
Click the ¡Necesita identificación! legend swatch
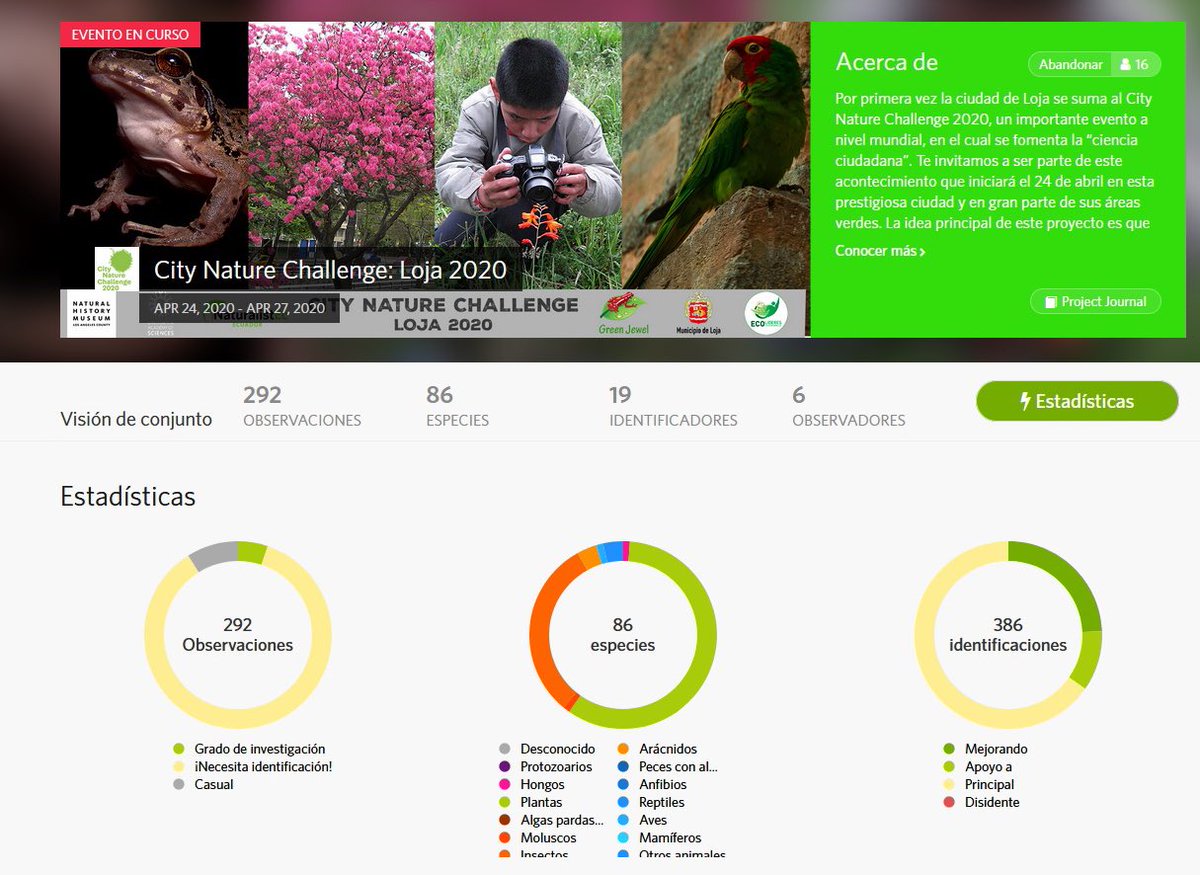coord(179,767)
